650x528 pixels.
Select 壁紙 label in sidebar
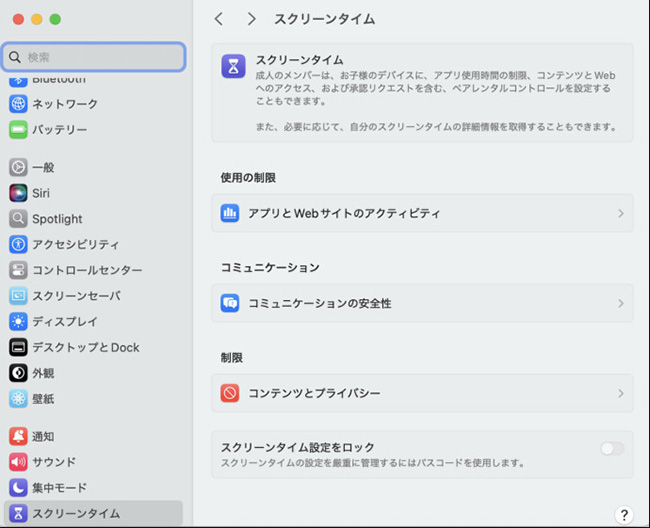[x=43, y=399]
